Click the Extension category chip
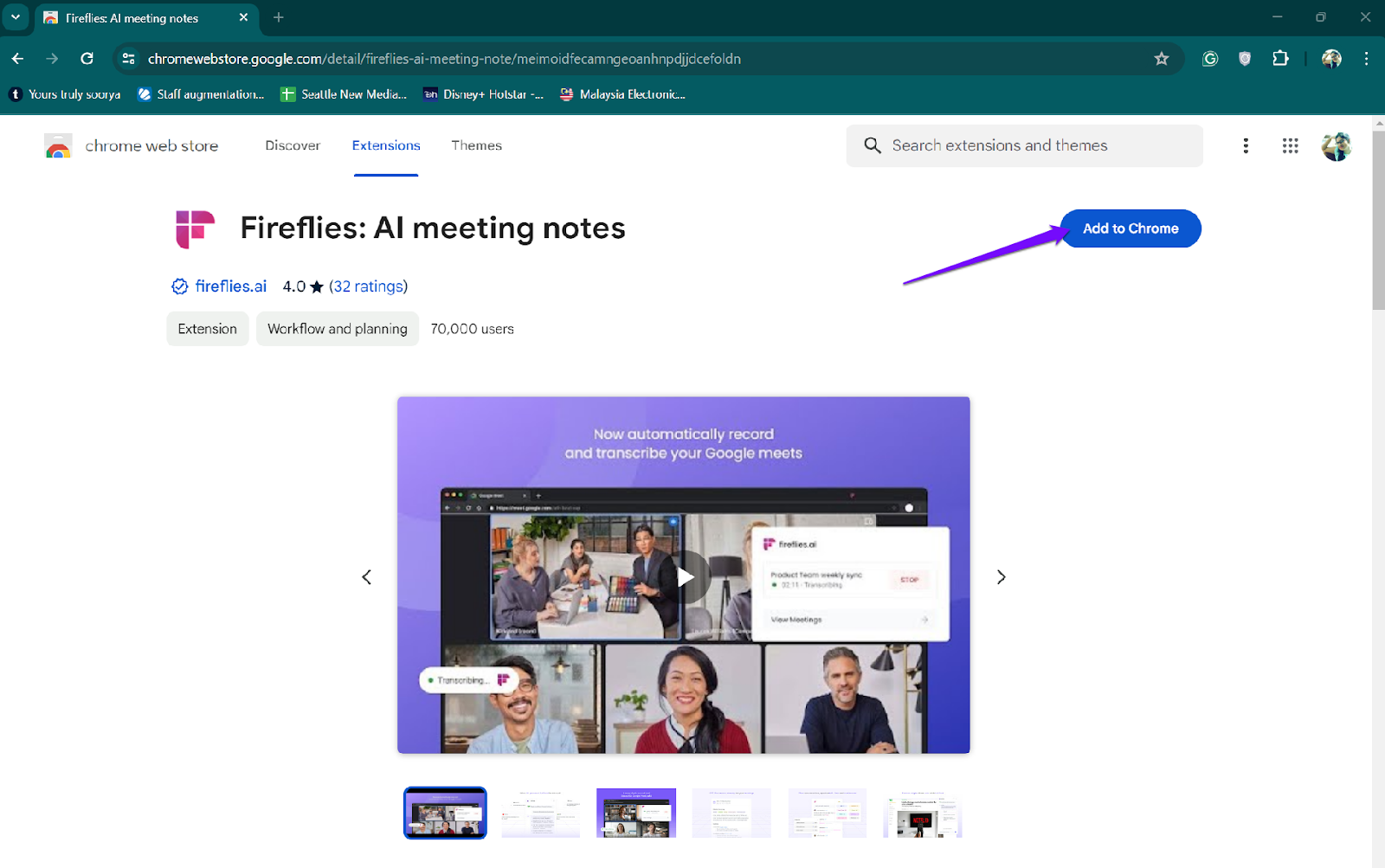 tap(208, 329)
